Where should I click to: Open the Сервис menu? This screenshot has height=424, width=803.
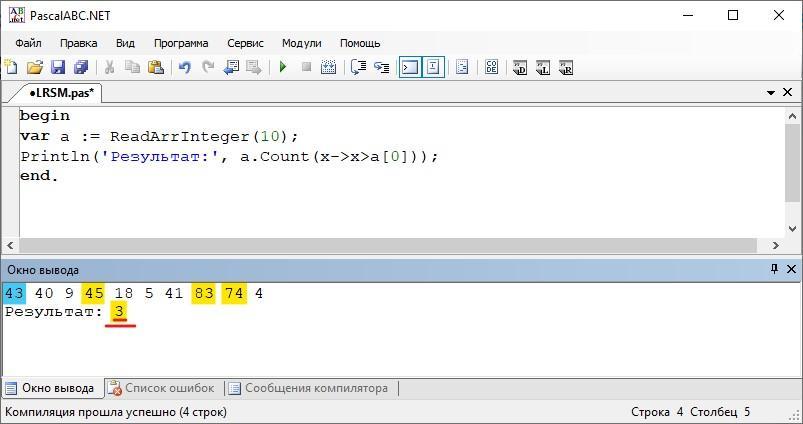(x=245, y=44)
